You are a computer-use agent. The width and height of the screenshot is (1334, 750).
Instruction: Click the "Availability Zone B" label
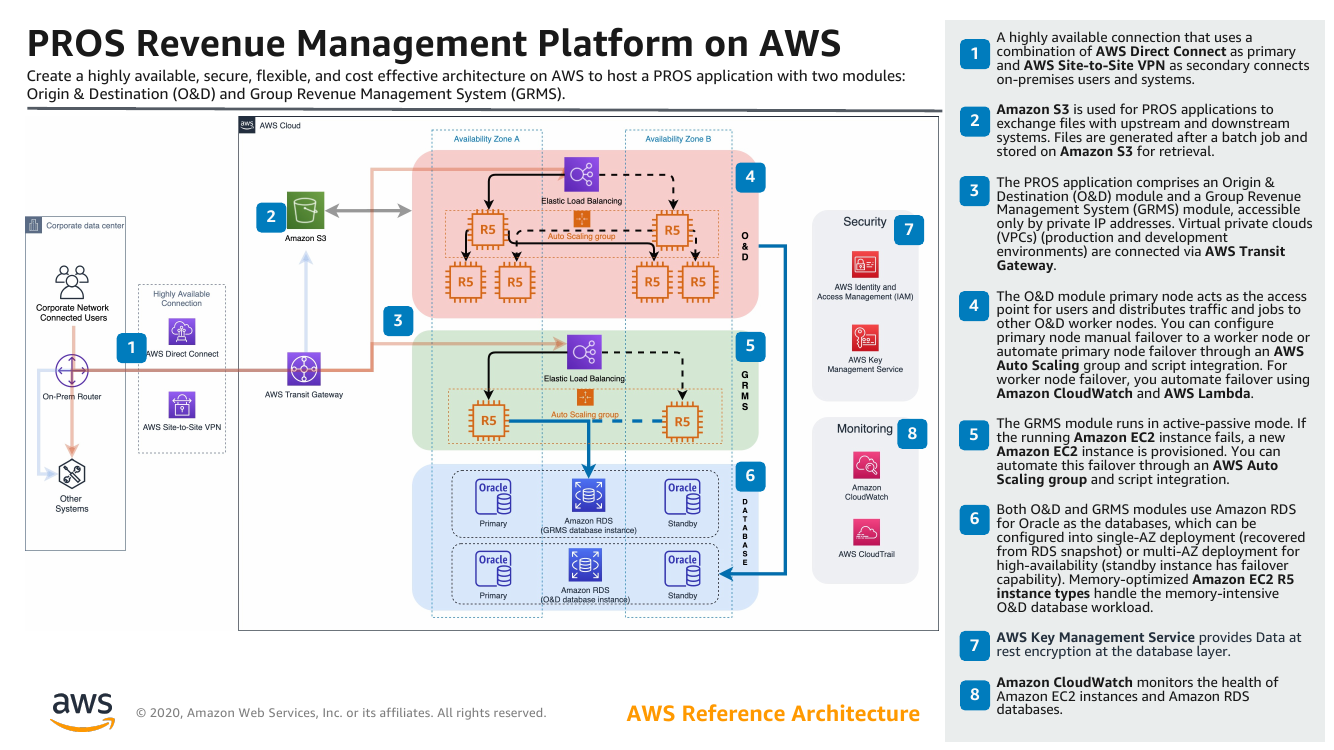[678, 140]
